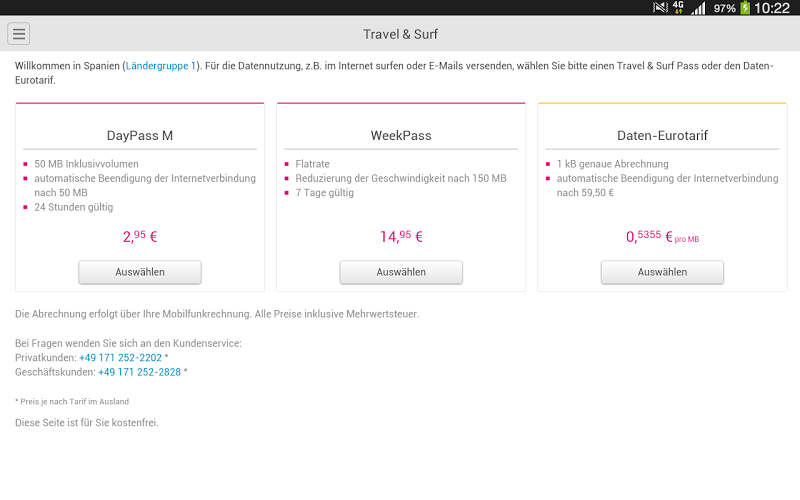Viewport: 800px width, 500px height.
Task: Tap the 4G network indicator icon
Action: [678, 8]
